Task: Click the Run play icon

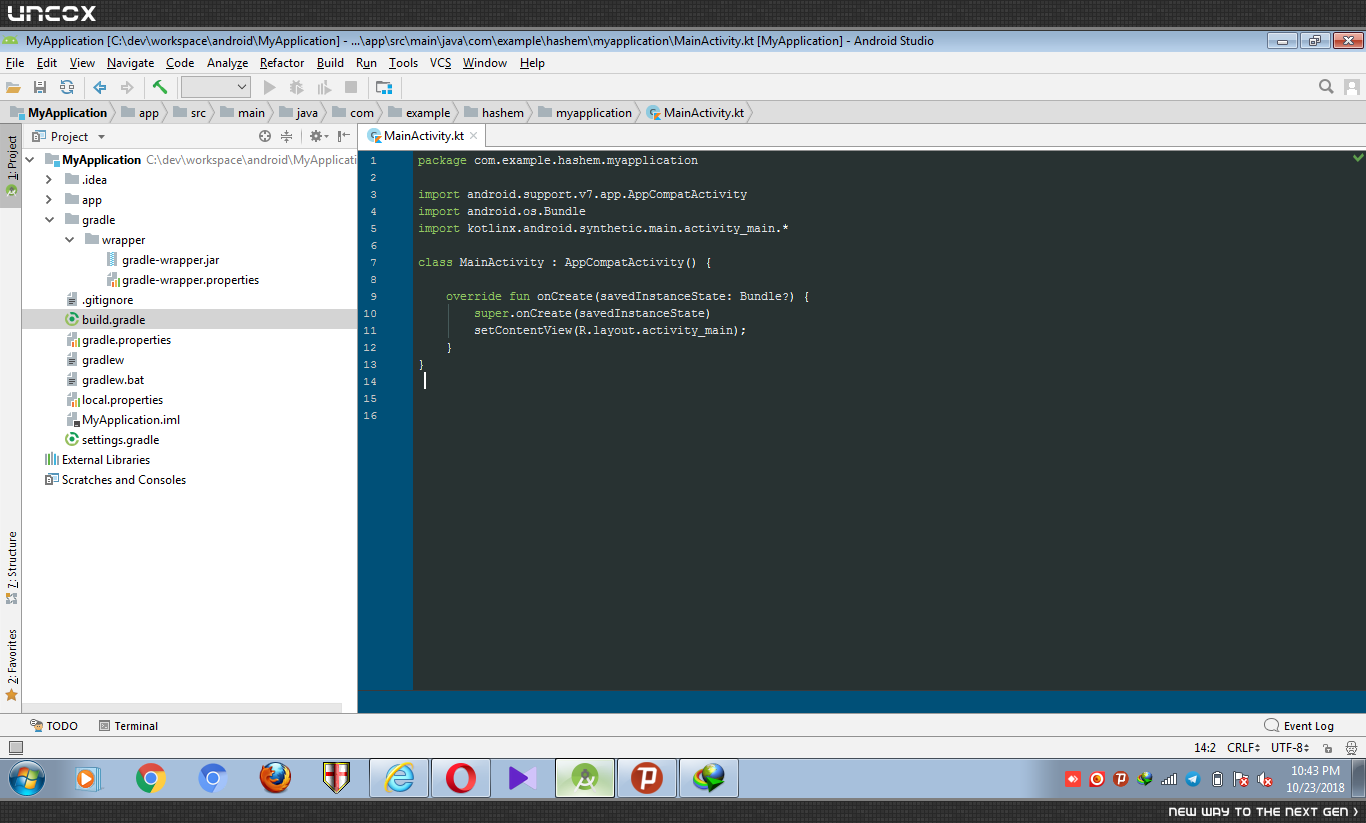Action: 270,88
